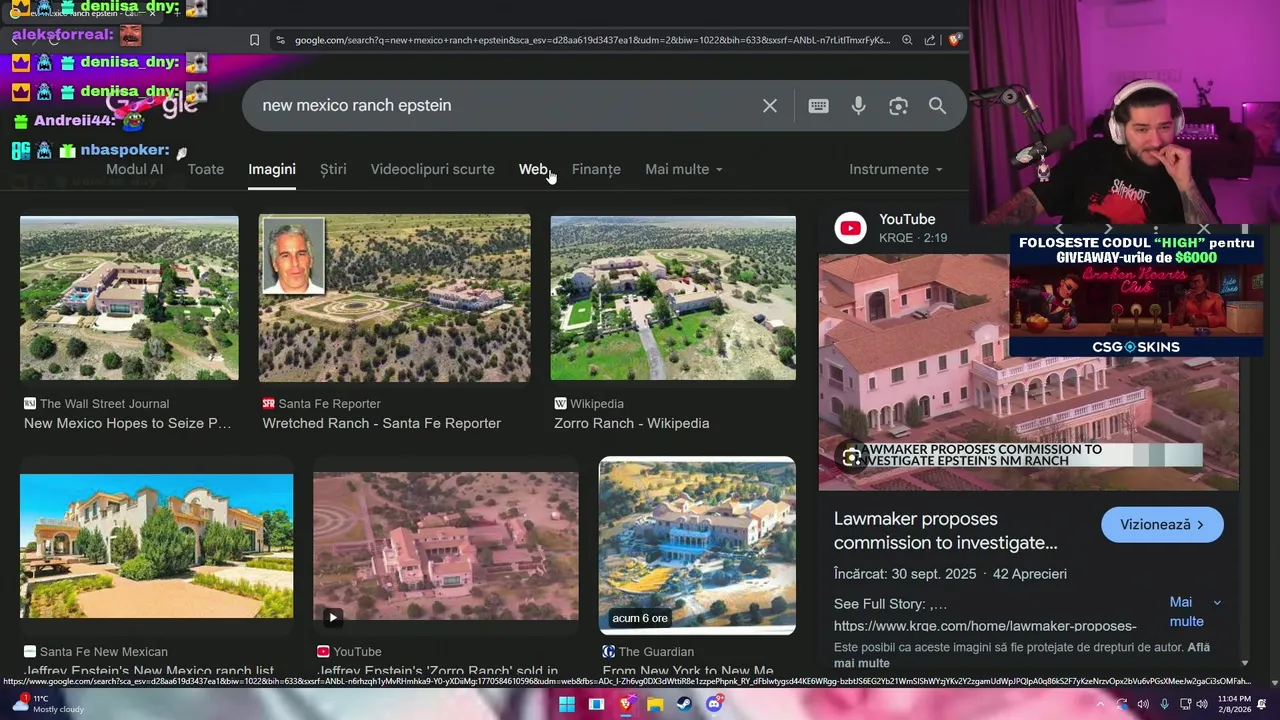1280x720 pixels.
Task: Open Lens overlay icon on the video preview
Action: point(851,457)
